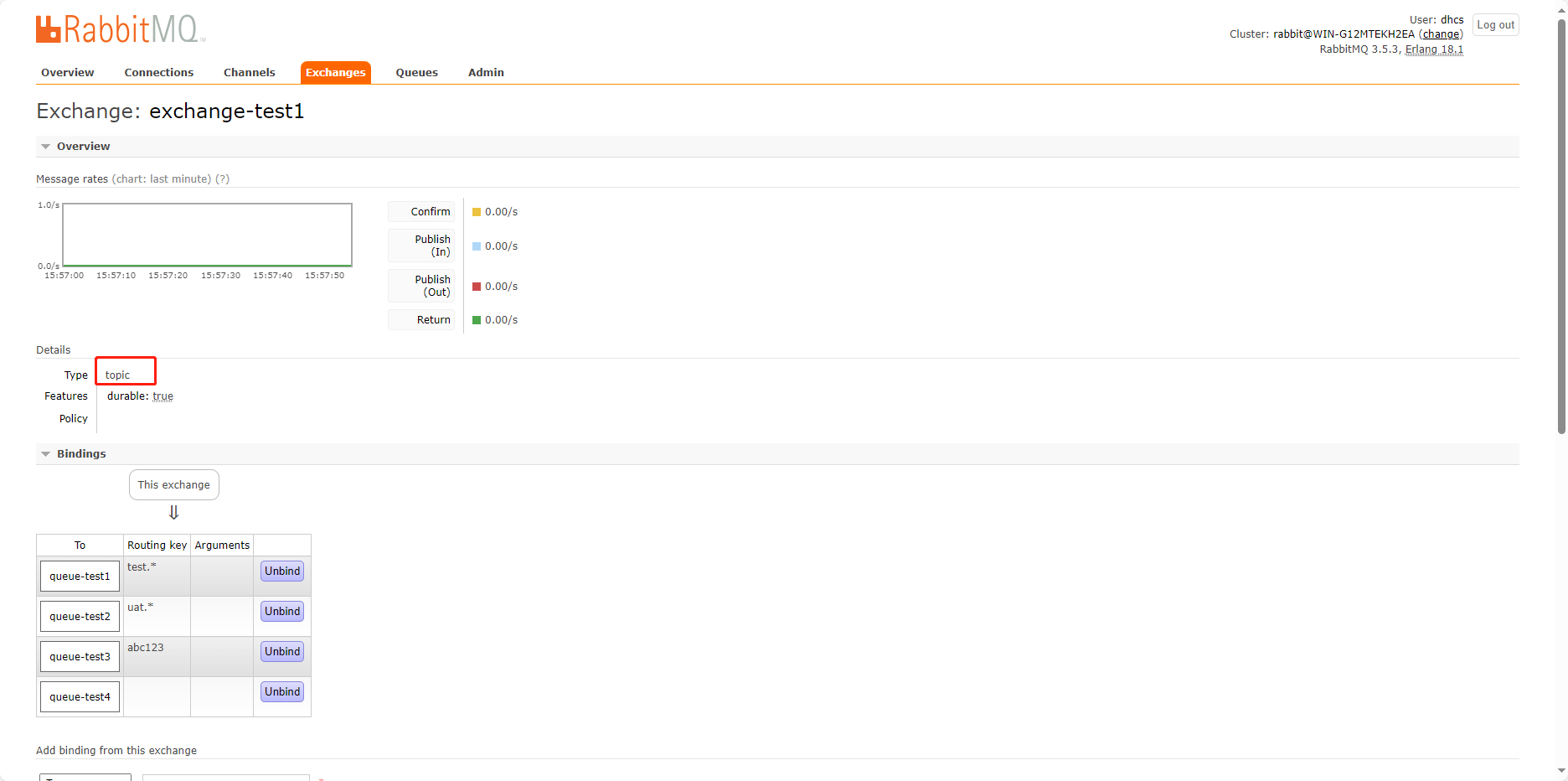Click the durable true feature value

coord(162,396)
